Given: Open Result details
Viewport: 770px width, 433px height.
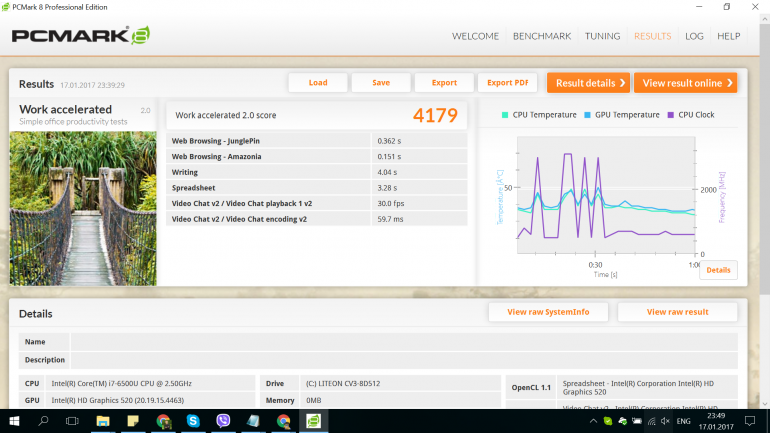Looking at the screenshot, I should click(588, 83).
